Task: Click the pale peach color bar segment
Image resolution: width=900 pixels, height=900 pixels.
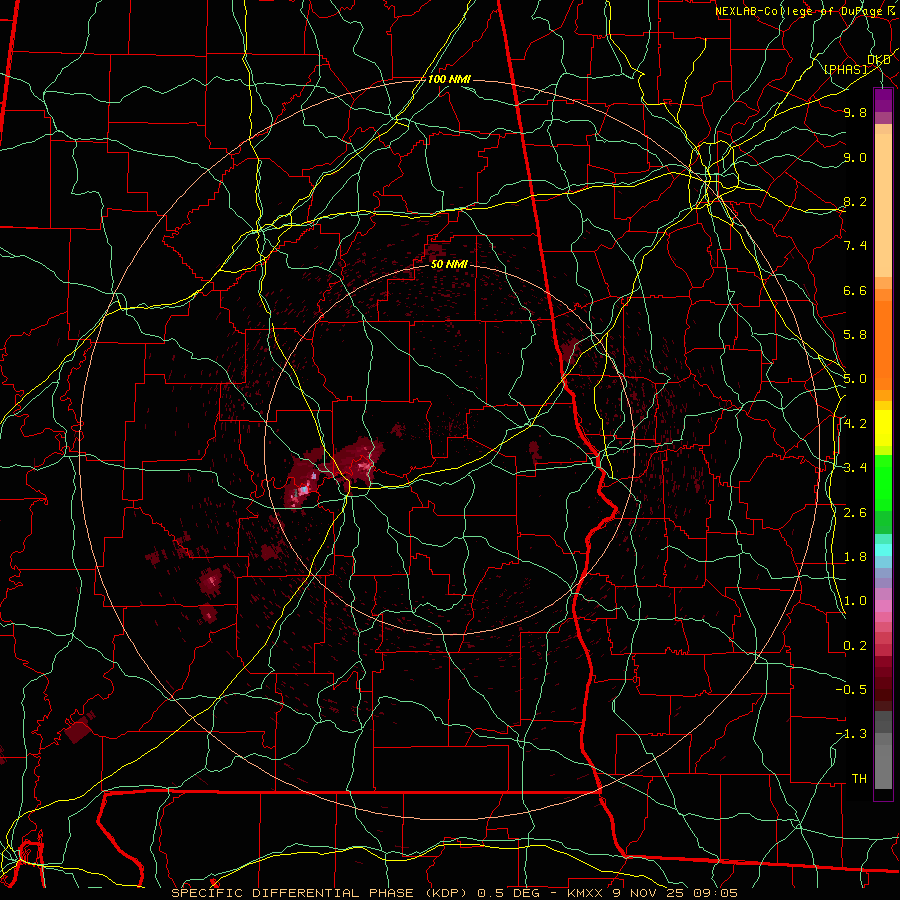Action: [x=883, y=205]
